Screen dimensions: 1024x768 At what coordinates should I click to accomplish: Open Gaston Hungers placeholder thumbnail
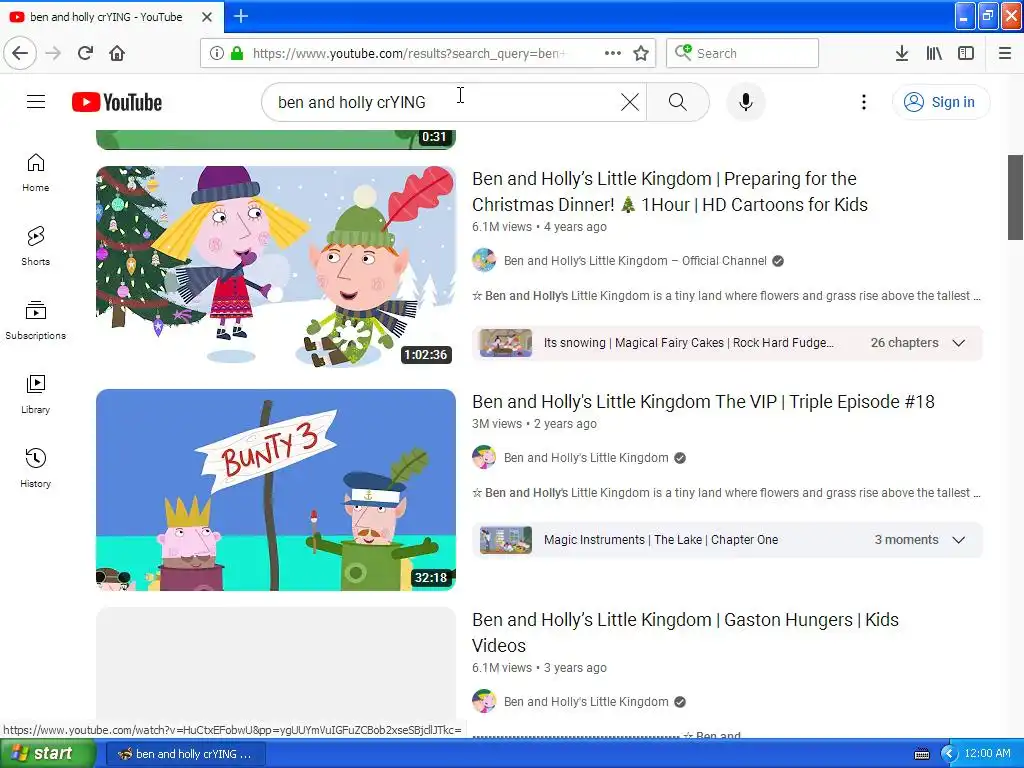(x=276, y=671)
